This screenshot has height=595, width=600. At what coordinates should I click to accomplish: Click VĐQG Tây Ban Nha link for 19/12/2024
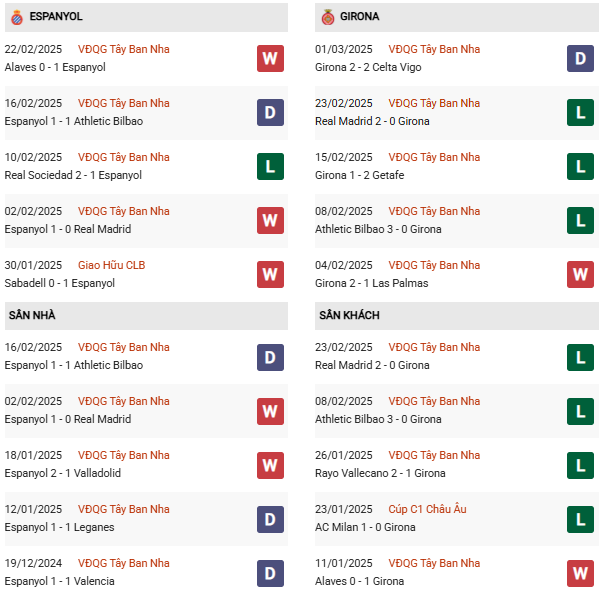click(x=123, y=563)
